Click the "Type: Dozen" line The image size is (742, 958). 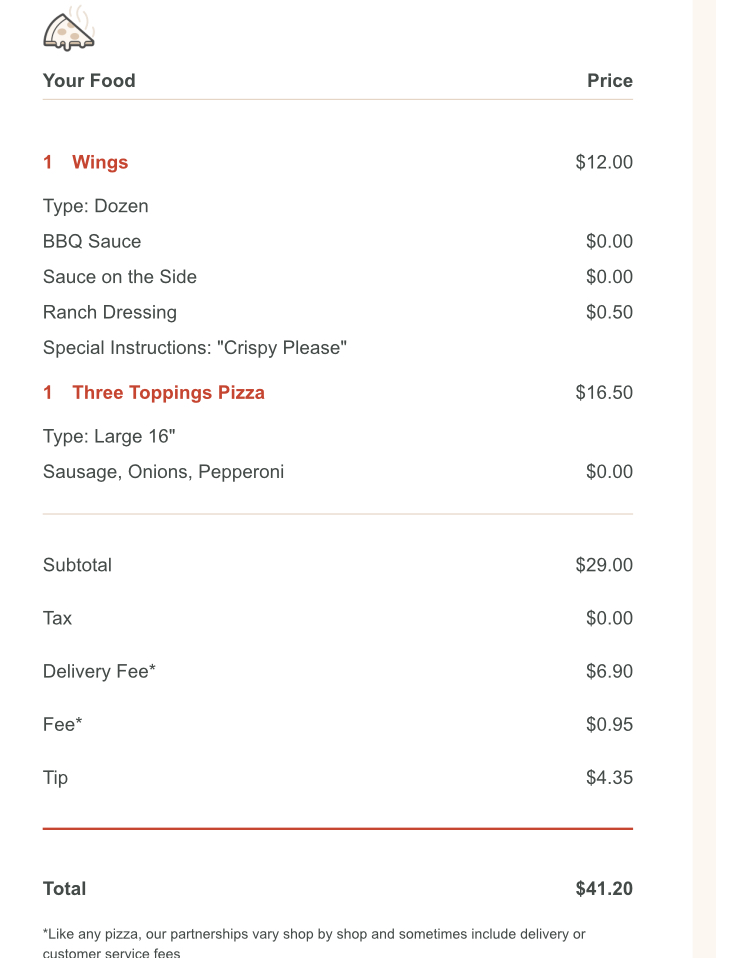96,206
